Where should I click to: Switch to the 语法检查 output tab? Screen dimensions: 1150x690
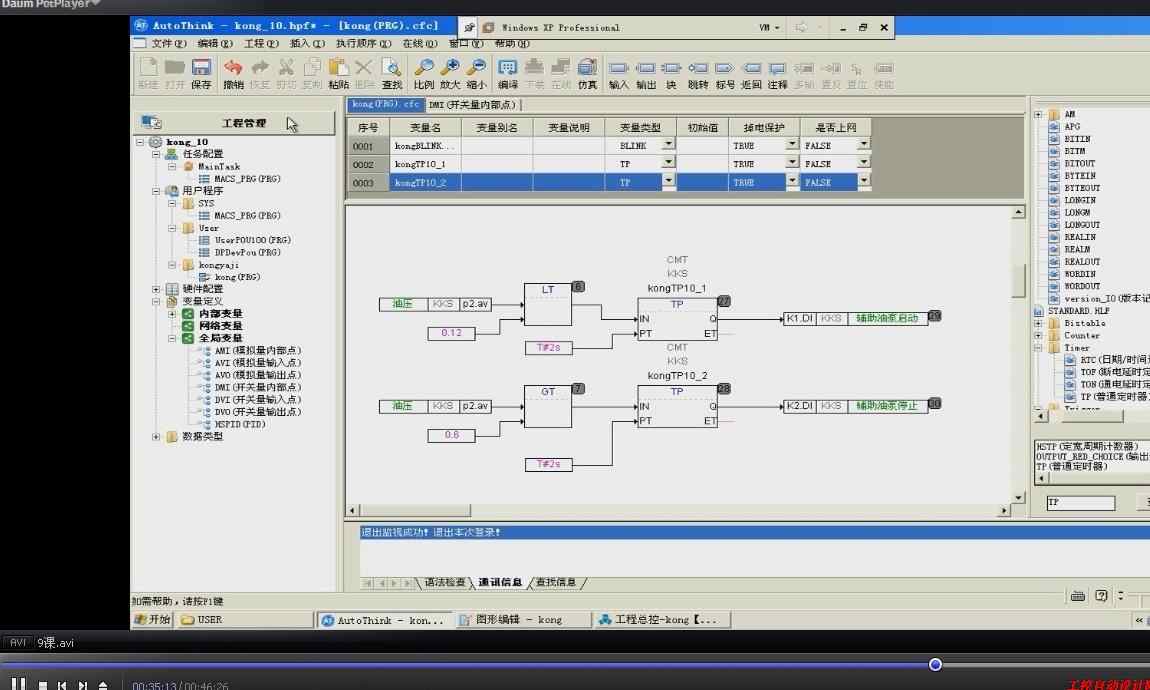444,582
